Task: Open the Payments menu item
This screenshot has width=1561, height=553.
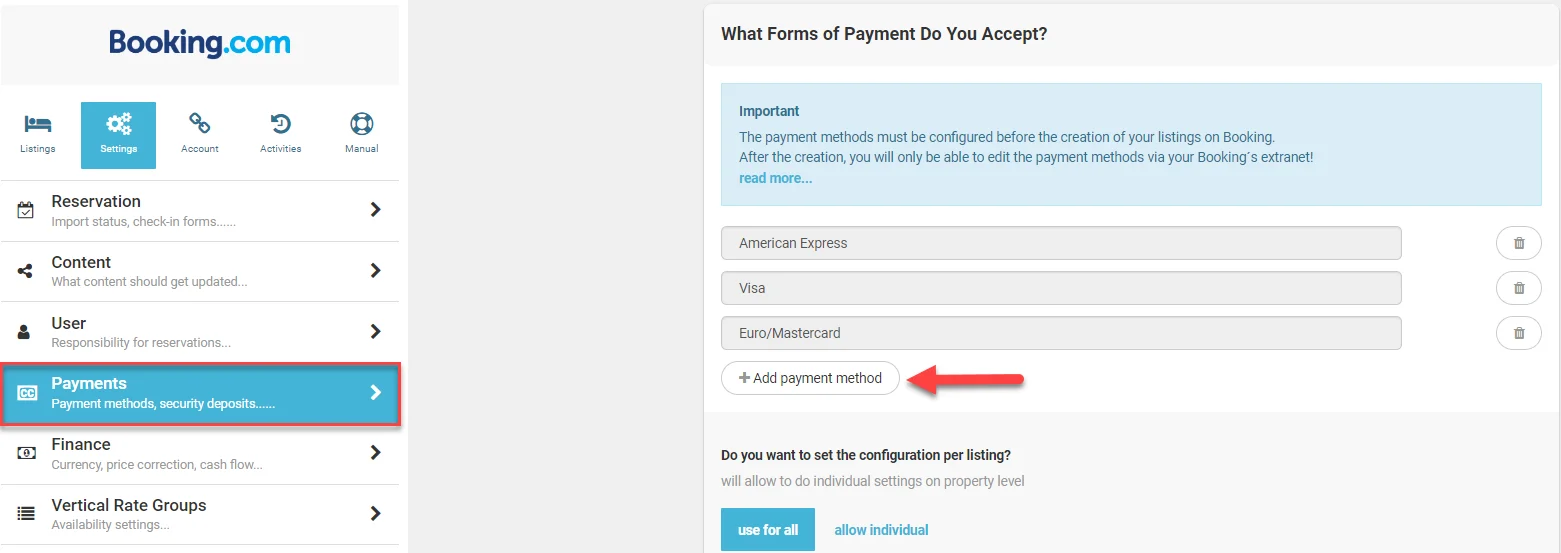Action: [200, 393]
